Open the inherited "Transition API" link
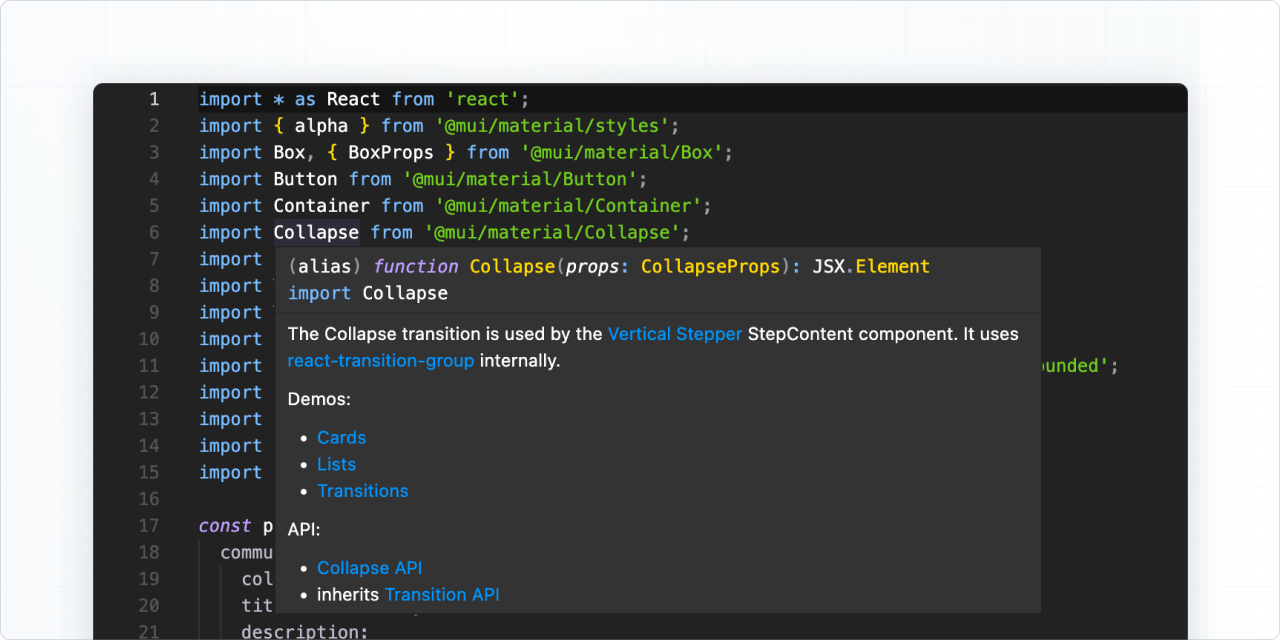 (x=442, y=594)
